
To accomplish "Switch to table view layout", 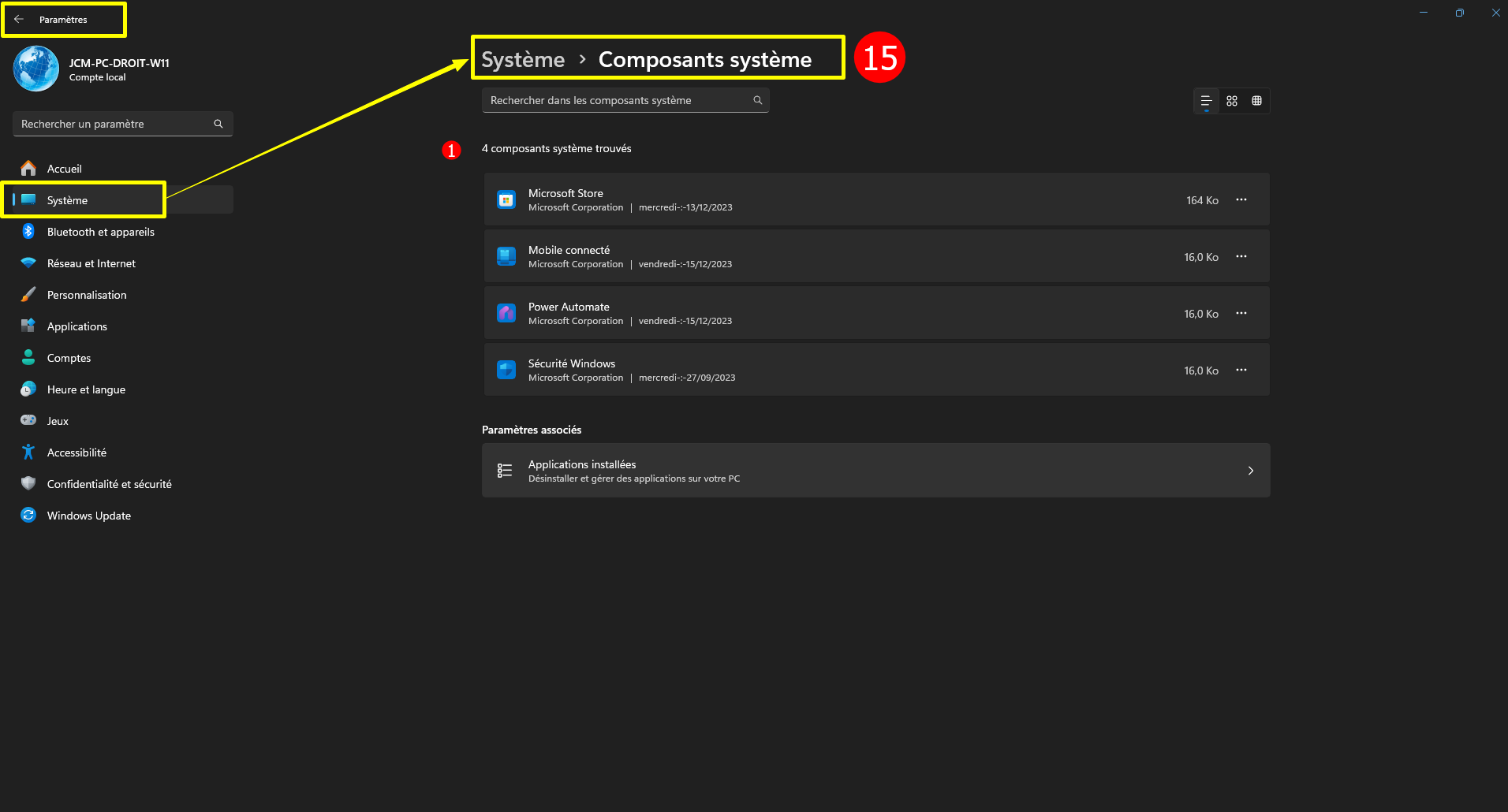I will click(1257, 101).
